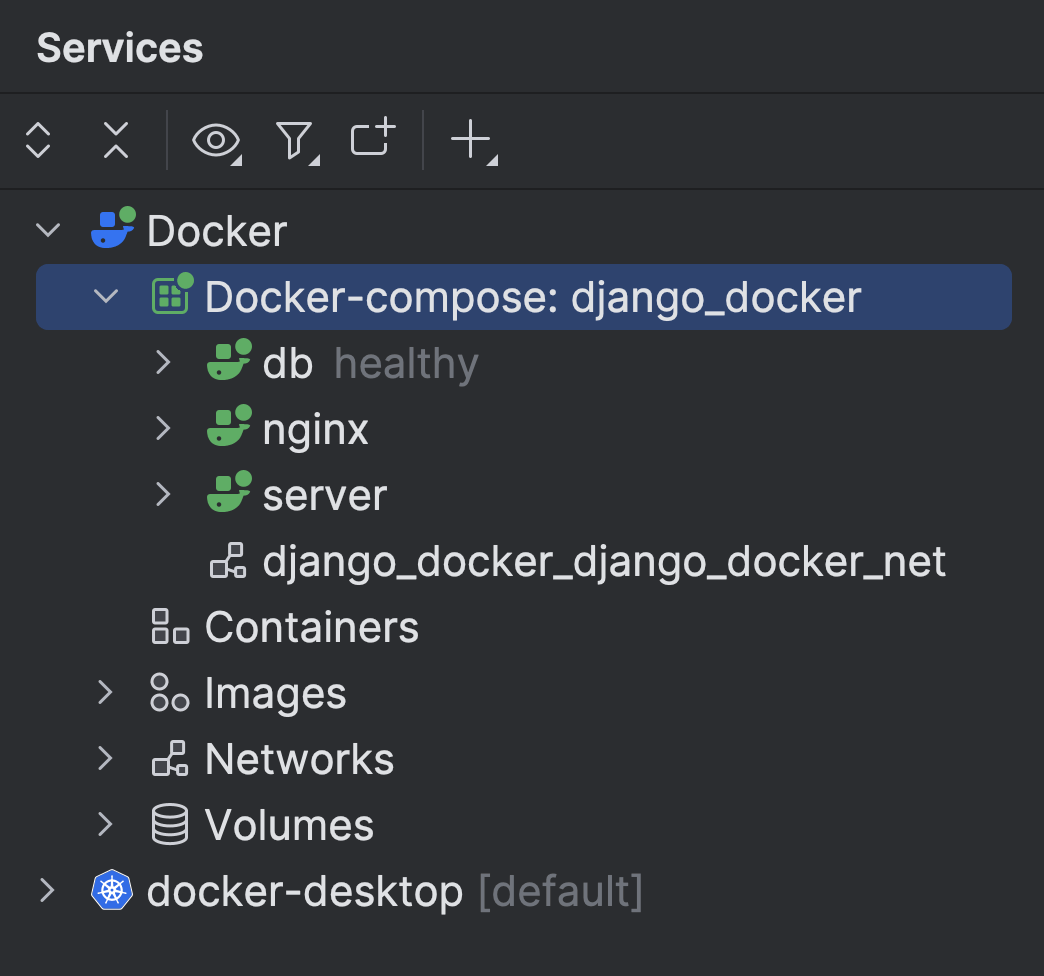The height and width of the screenshot is (976, 1044).
Task: Click the Open in New Tab icon
Action: (x=373, y=140)
